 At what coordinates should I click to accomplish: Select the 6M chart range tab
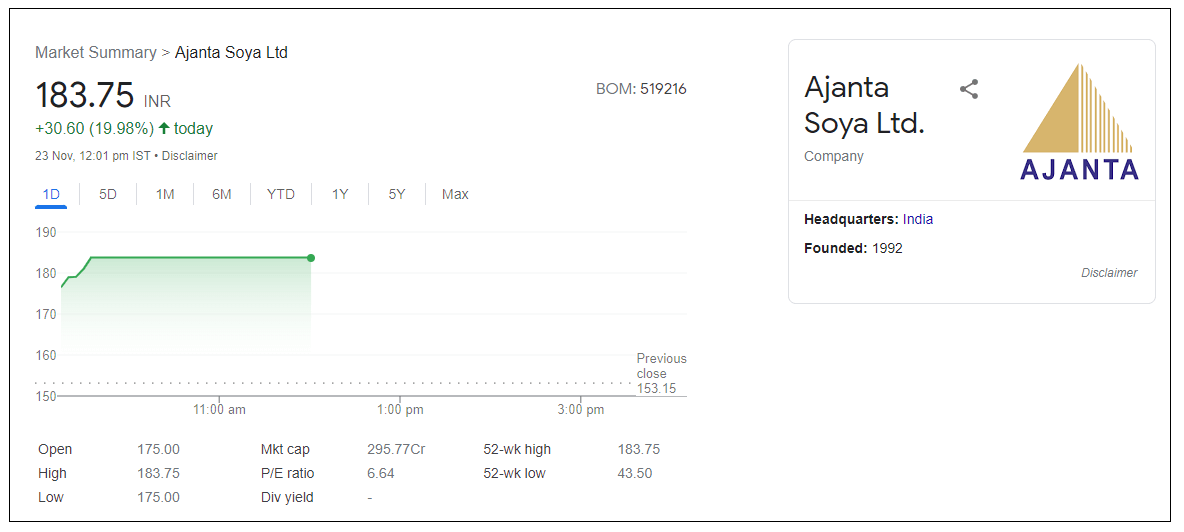222,194
